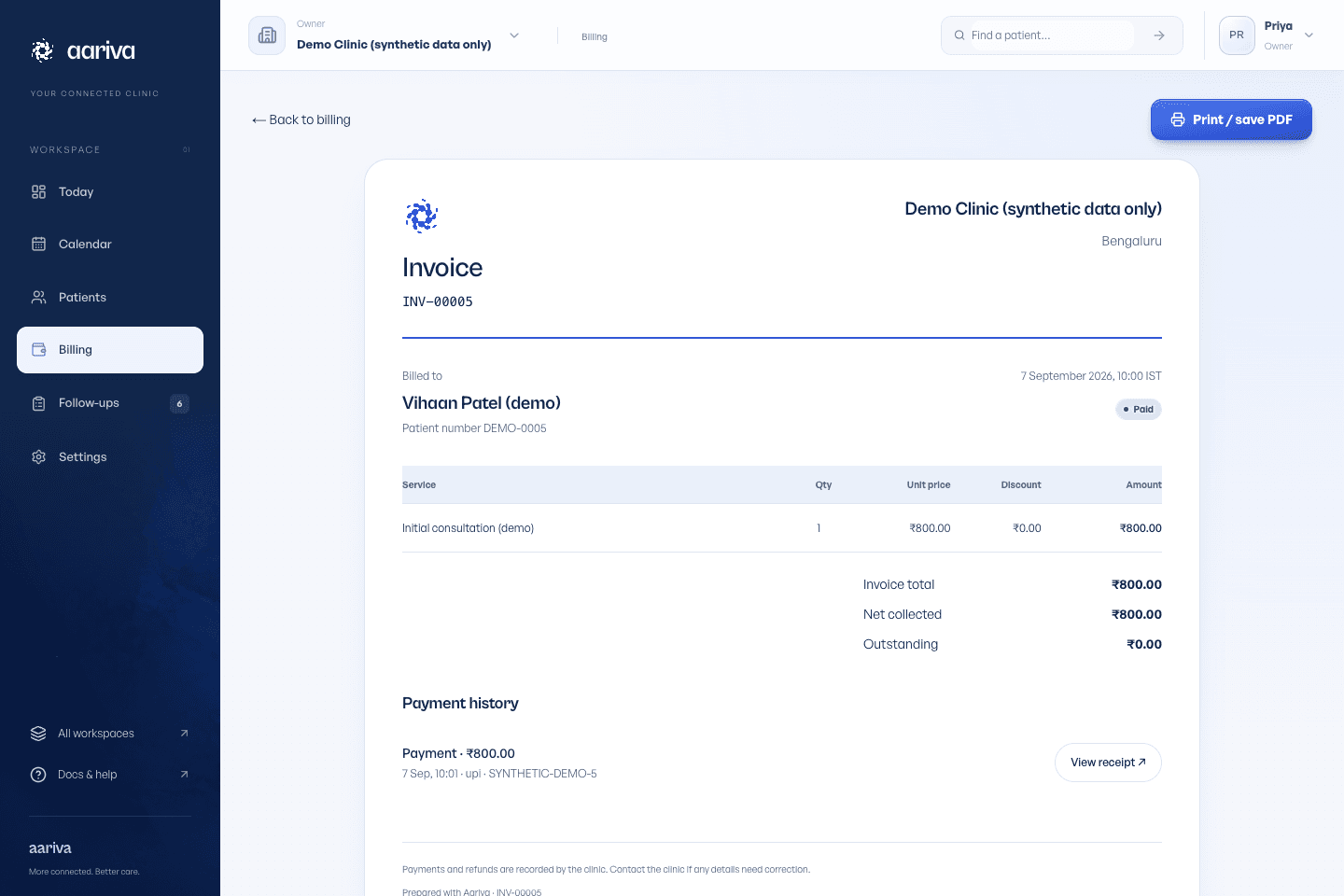Go to Calendar in sidebar
Image resolution: width=1344 pixels, height=896 pixels.
pos(110,244)
